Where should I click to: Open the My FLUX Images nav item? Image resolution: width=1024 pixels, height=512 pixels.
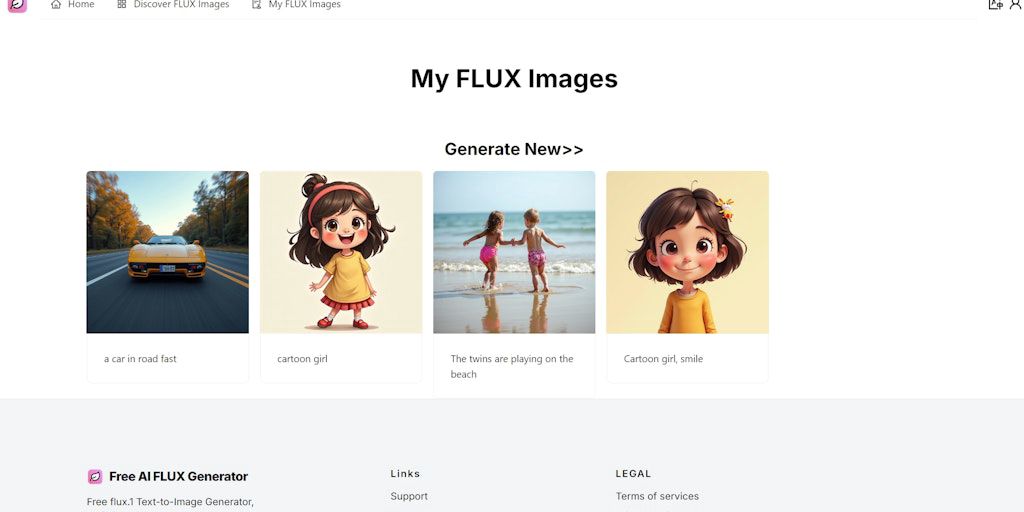tap(296, 5)
